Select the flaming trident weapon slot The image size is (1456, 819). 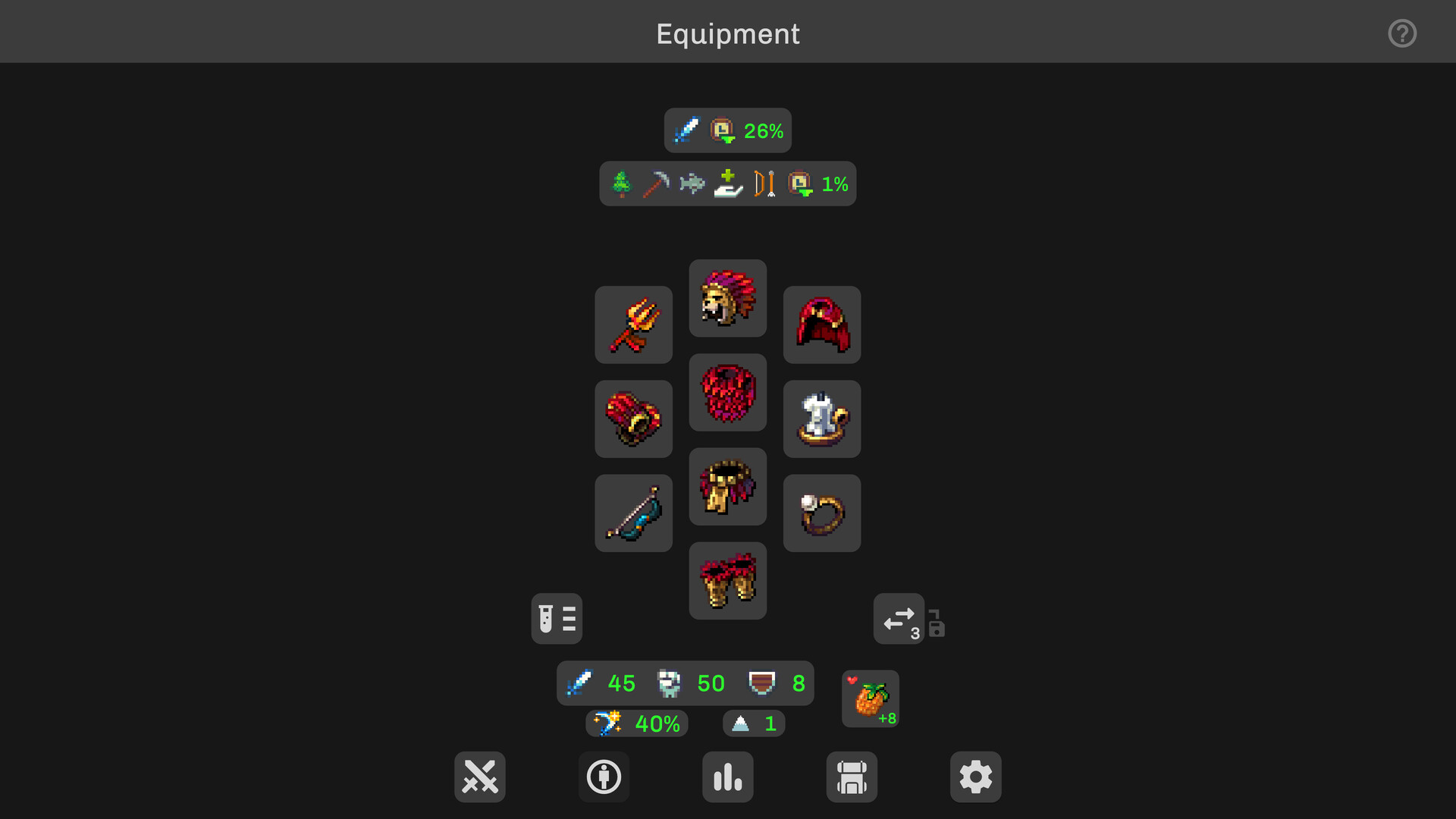[633, 325]
